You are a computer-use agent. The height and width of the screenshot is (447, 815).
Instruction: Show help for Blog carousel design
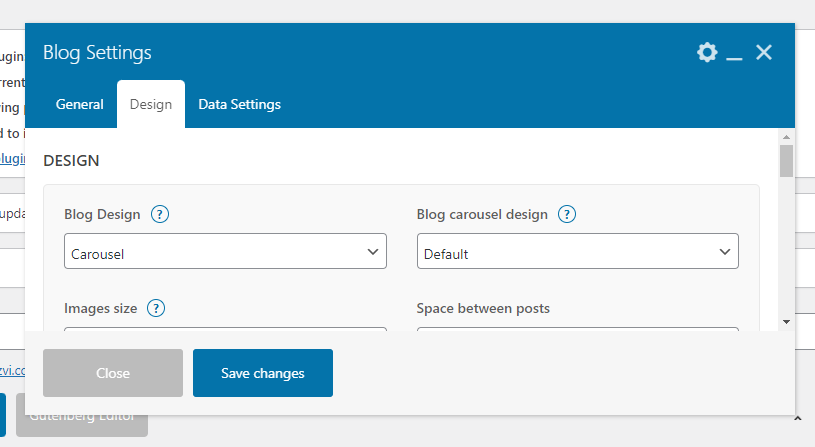[567, 214]
